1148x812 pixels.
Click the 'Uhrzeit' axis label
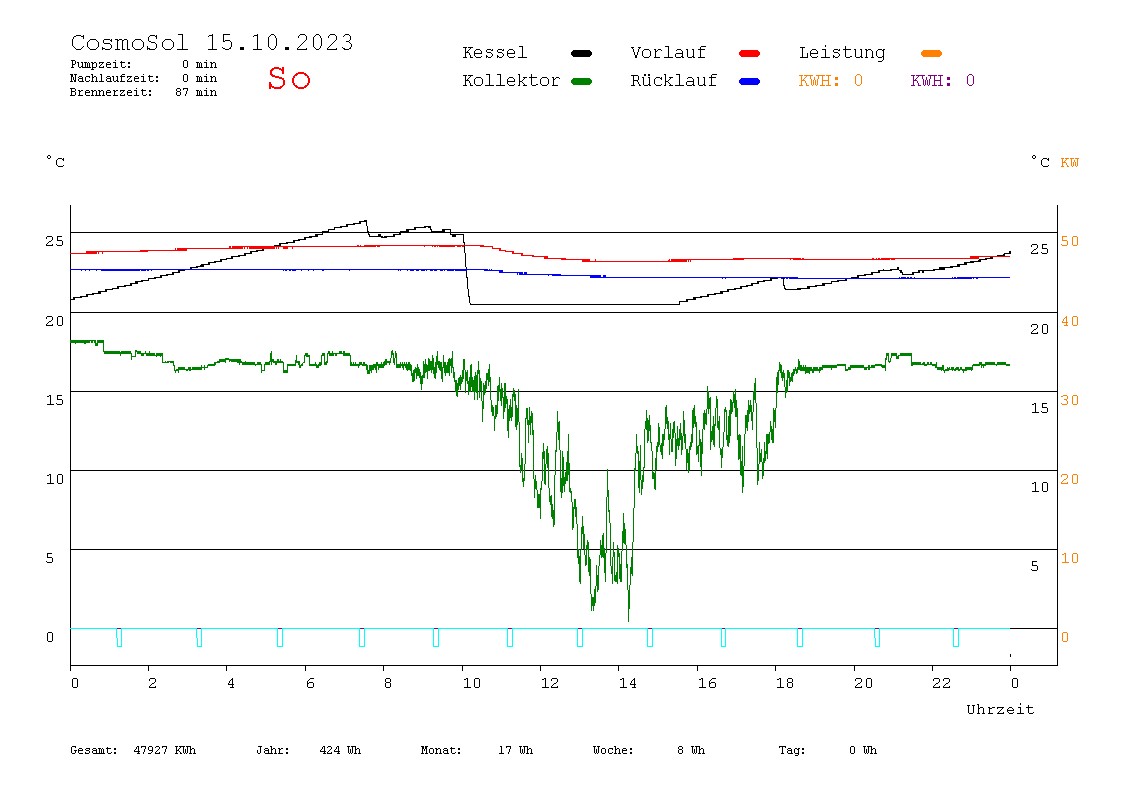point(1000,709)
